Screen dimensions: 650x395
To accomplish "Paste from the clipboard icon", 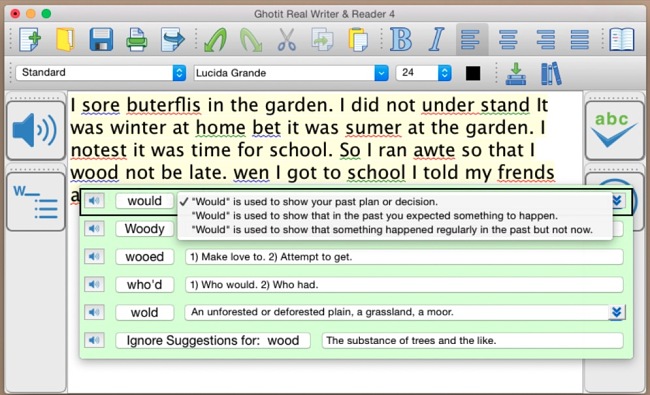I will (358, 40).
